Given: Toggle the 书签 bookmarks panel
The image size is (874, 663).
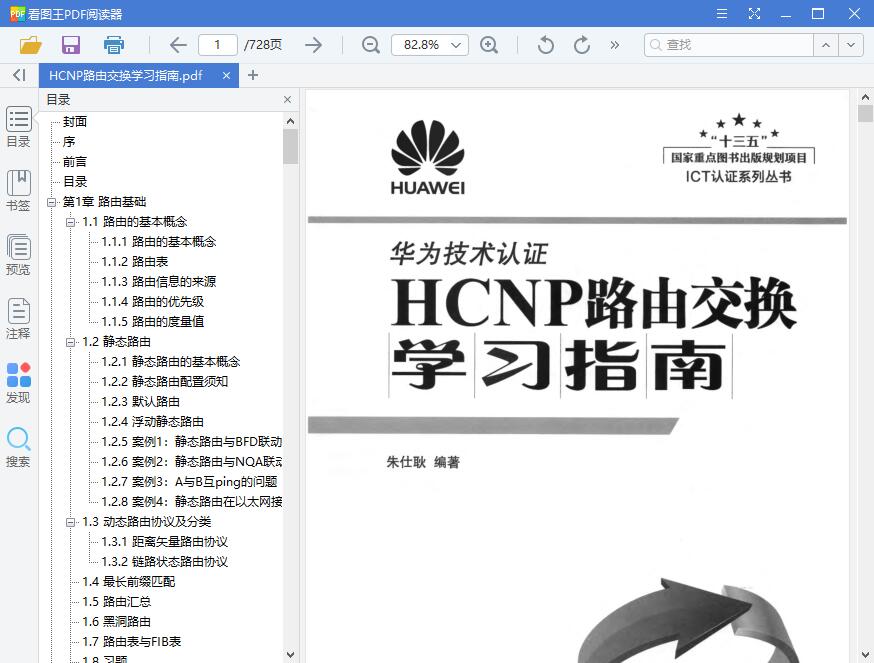Looking at the screenshot, I should click(x=18, y=188).
